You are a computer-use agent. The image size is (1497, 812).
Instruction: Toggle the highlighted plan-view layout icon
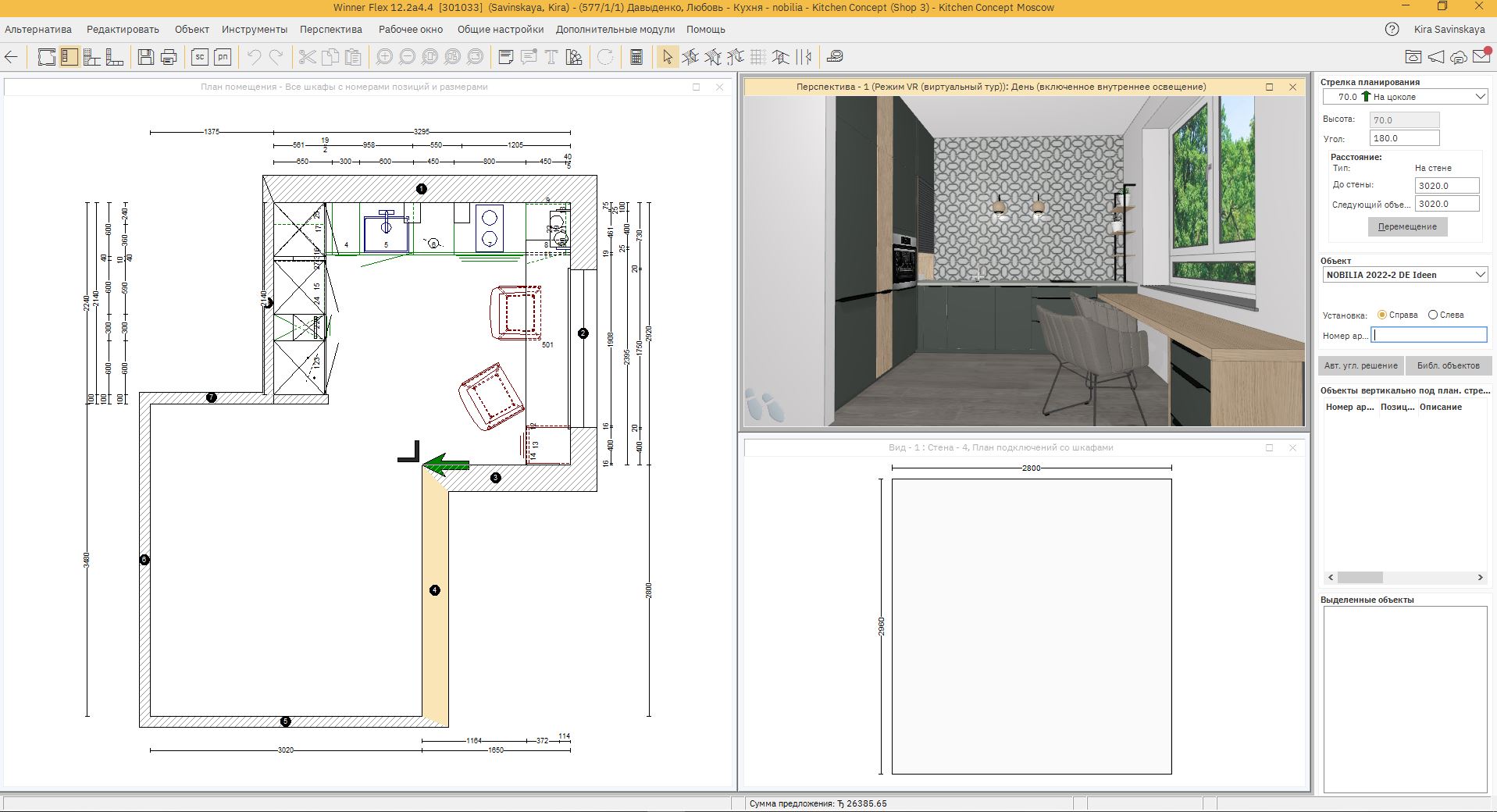tap(70, 57)
